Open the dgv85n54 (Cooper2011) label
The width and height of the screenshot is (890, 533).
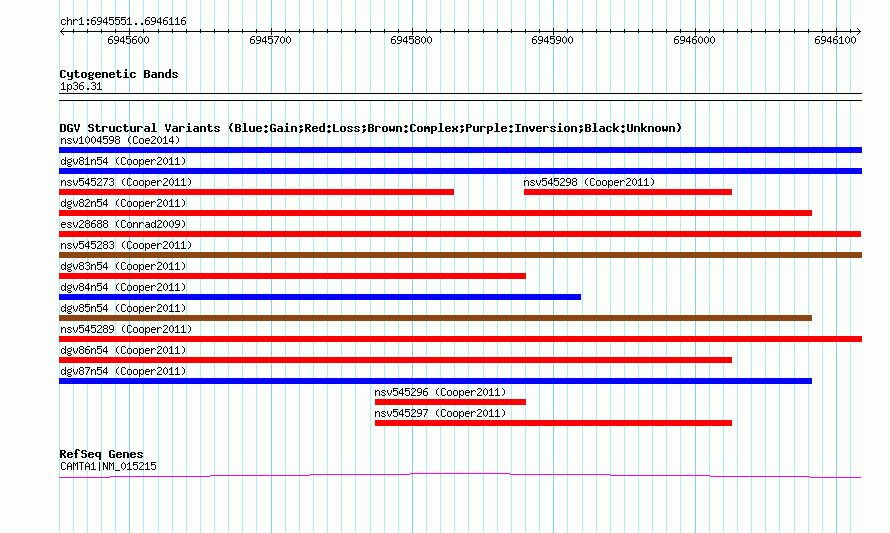pos(123,308)
